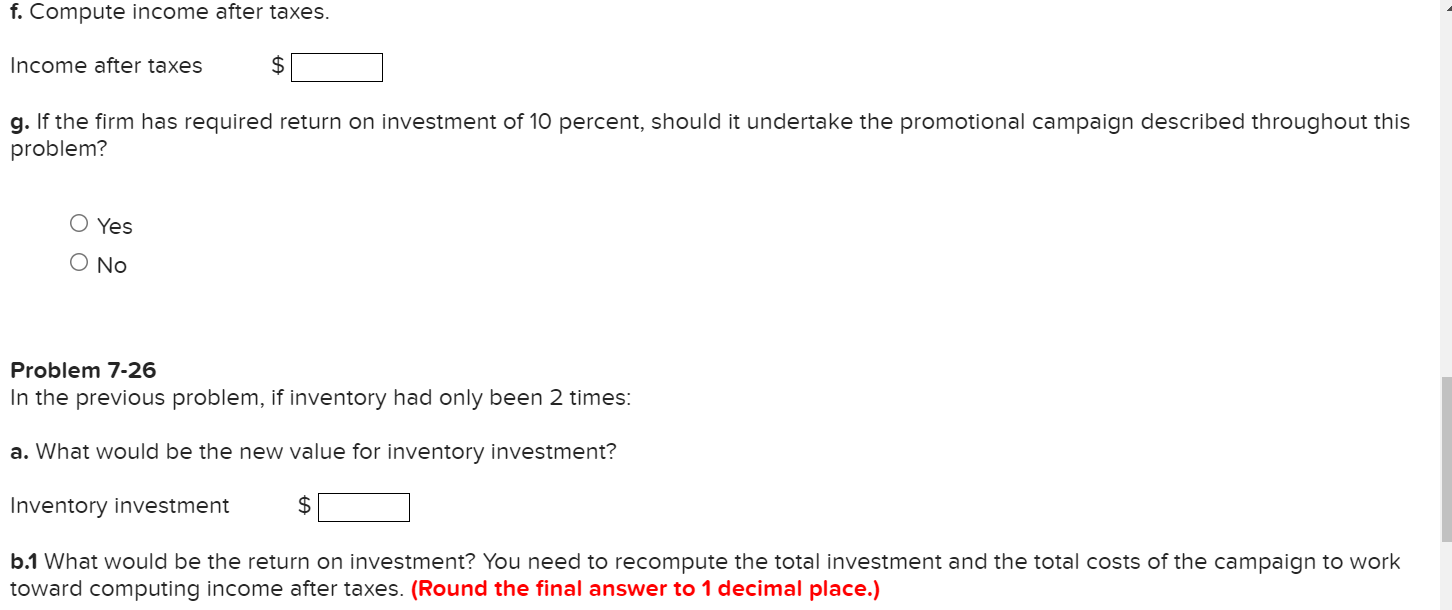The height and width of the screenshot is (610, 1452).
Task: Click the dollar sign next to Inventory investment
Action: click(x=303, y=505)
